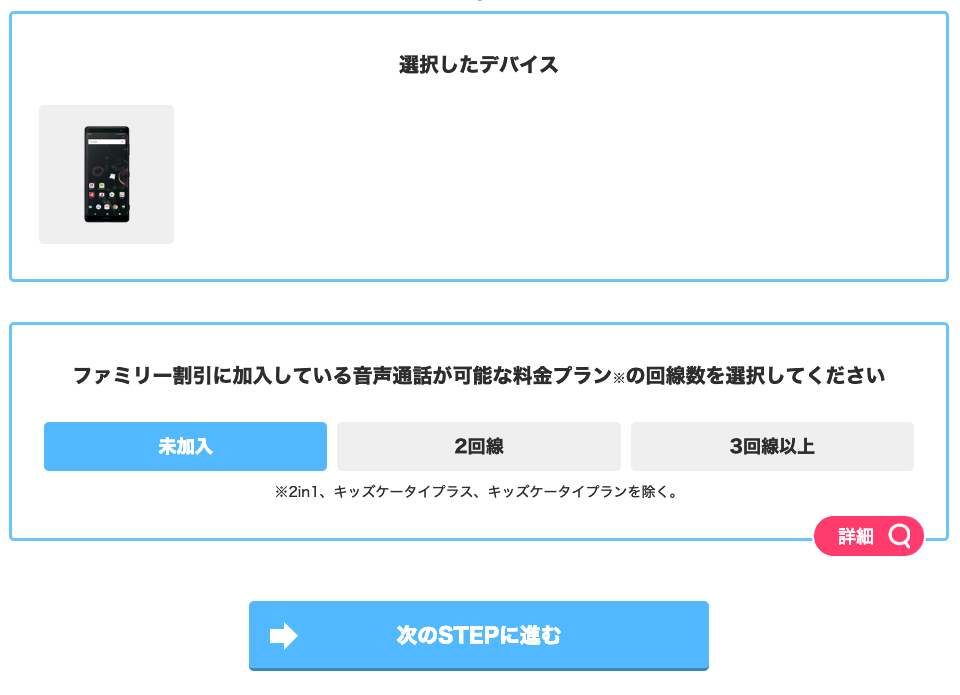Screen dimensions: 960x695
Task: Open the pink 詳細 details button
Action: pos(869,536)
